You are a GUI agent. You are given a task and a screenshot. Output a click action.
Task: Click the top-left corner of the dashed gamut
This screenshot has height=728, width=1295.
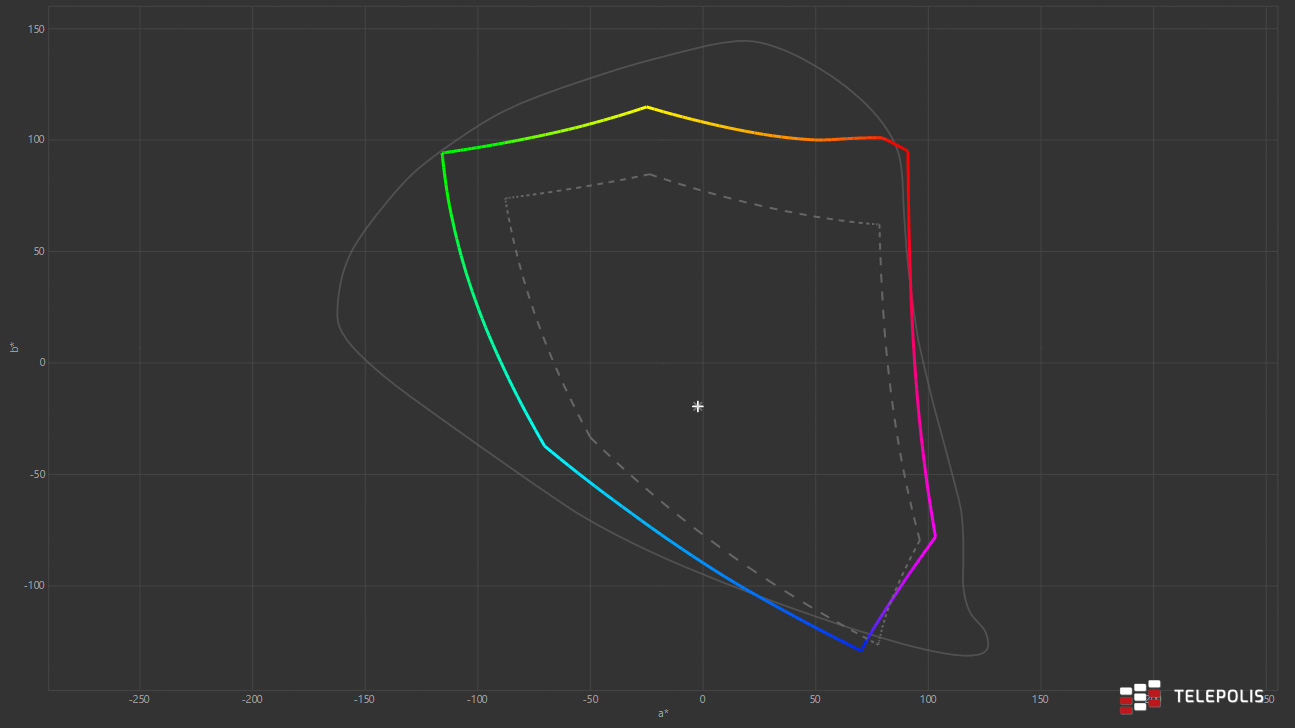coord(506,198)
